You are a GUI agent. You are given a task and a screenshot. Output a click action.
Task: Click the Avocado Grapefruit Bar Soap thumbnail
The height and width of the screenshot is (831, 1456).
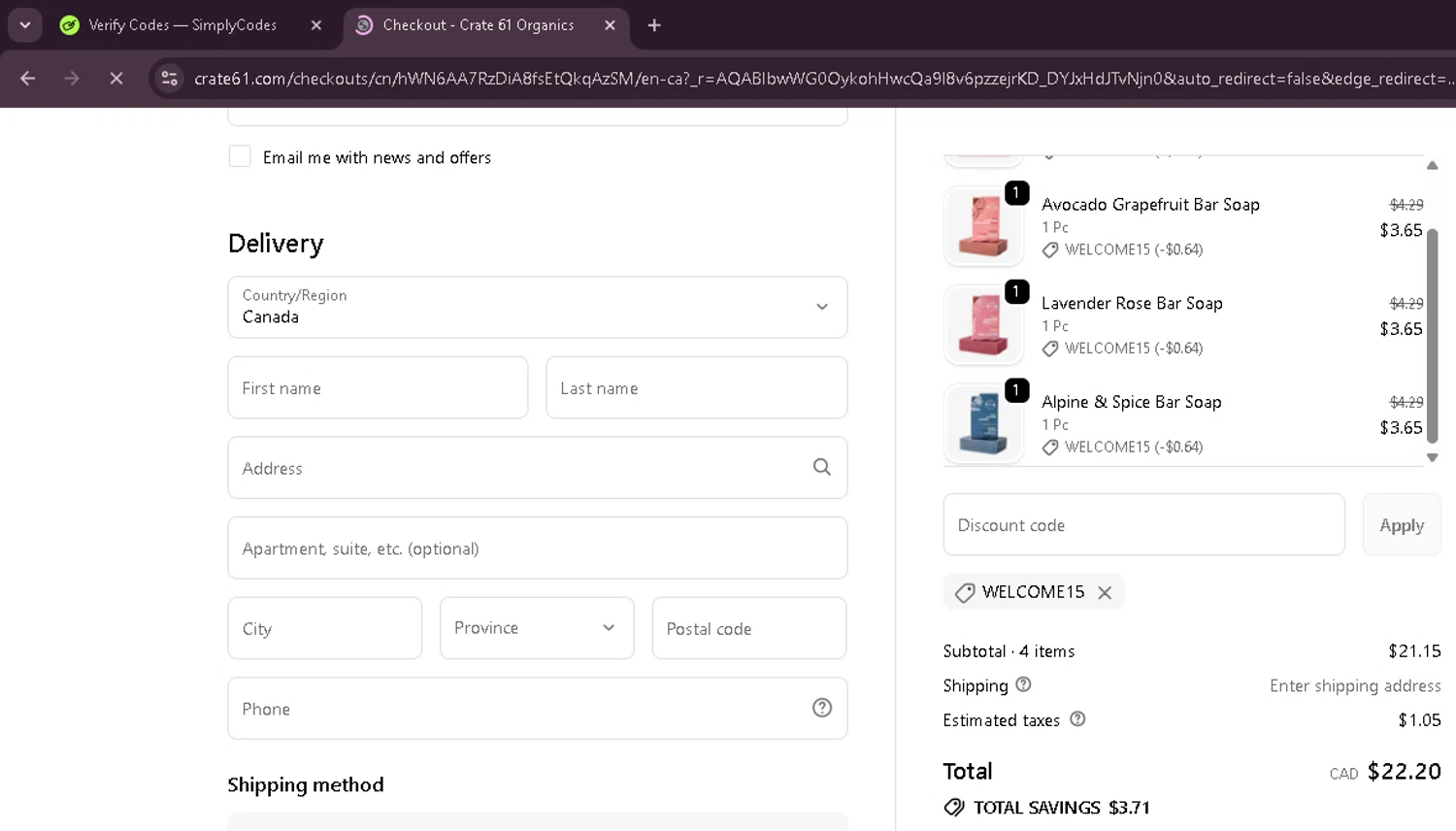tap(984, 226)
